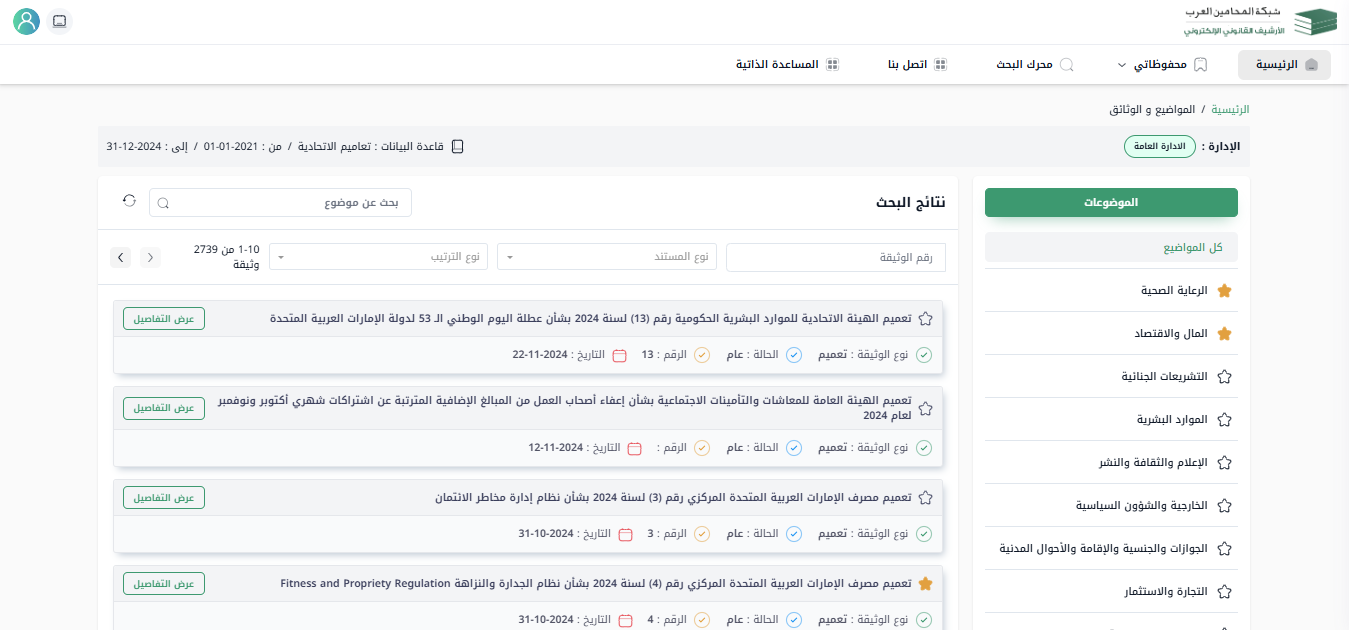Screen dimensions: 1349x630
Task: Open المساعدة الذاتية menu item
Action: coord(787,65)
